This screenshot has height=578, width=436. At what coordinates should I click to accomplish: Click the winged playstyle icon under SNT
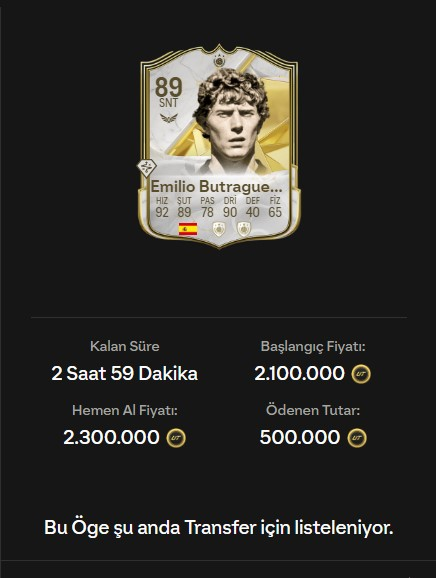(x=169, y=118)
